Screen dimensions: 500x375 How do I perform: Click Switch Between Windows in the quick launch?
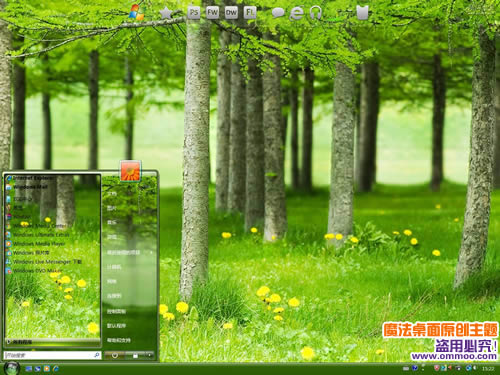38,368
